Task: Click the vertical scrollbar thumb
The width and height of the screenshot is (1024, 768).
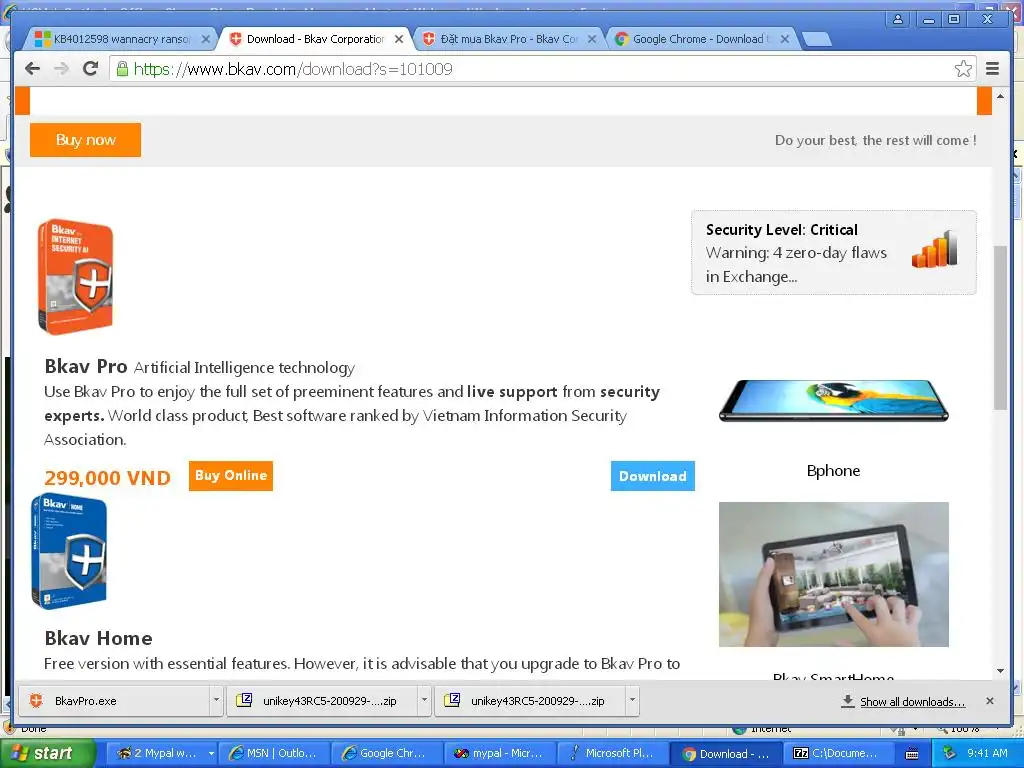Action: coord(1000,327)
